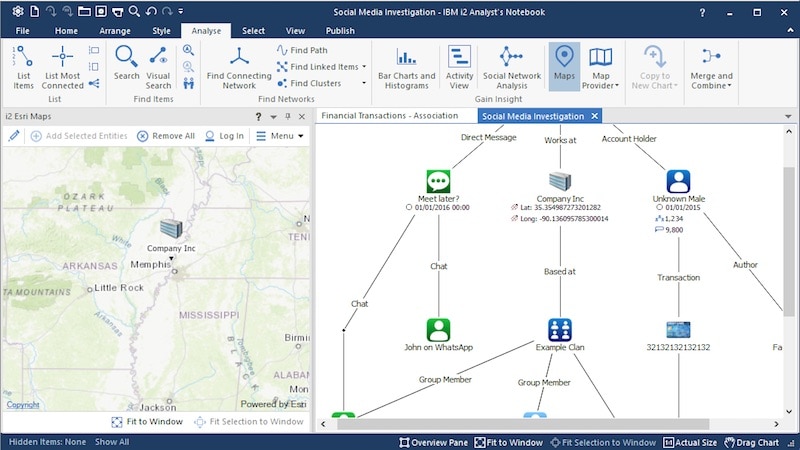The height and width of the screenshot is (450, 800).
Task: Click the help question mark in title bar
Action: (702, 12)
